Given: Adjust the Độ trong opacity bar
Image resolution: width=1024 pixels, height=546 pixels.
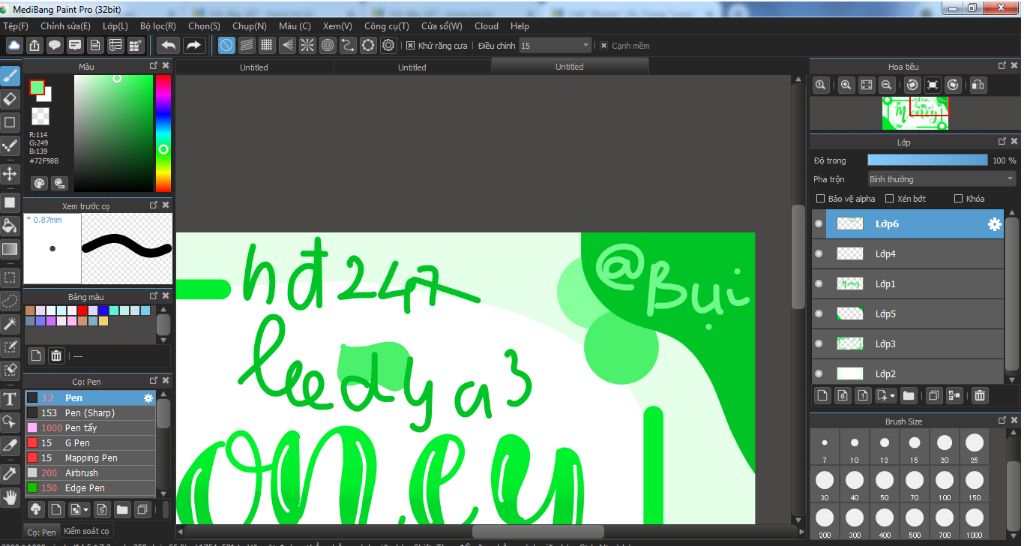Looking at the screenshot, I should [x=927, y=160].
